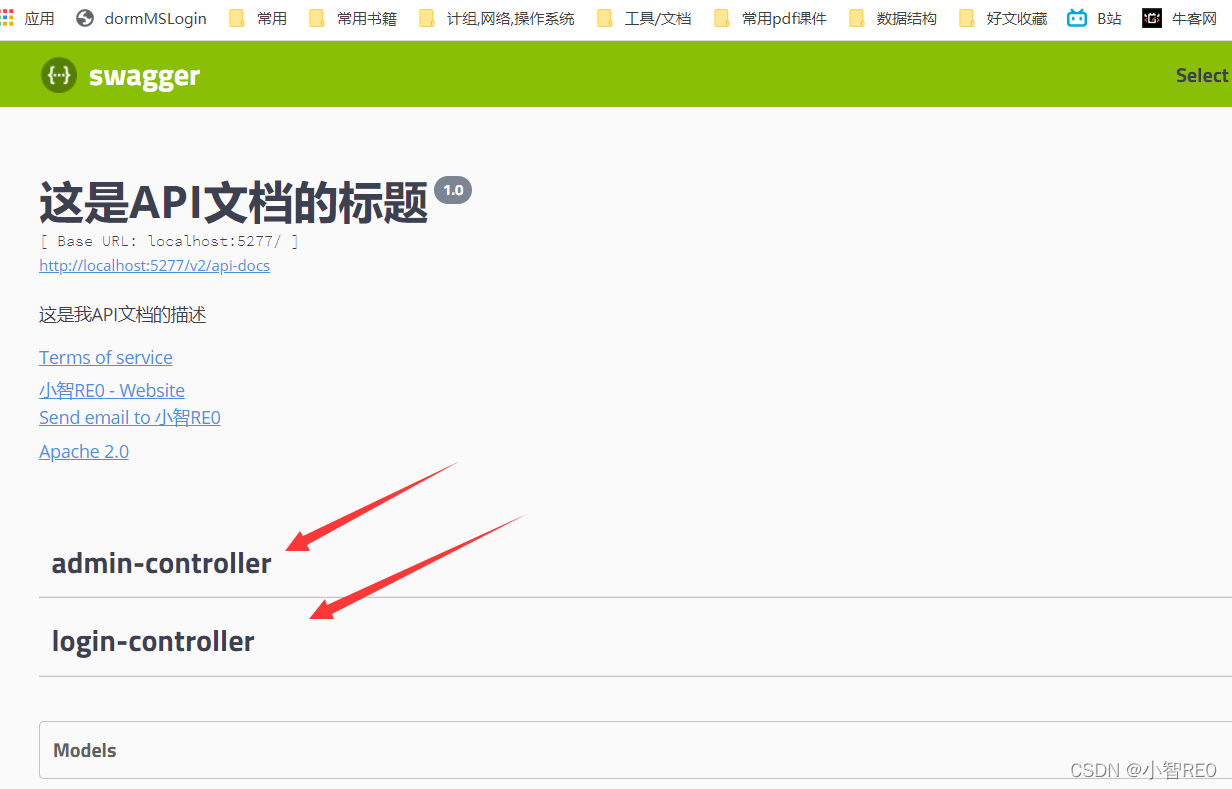Open the dormMSLogin bookmark
The image size is (1232, 789).
click(155, 18)
